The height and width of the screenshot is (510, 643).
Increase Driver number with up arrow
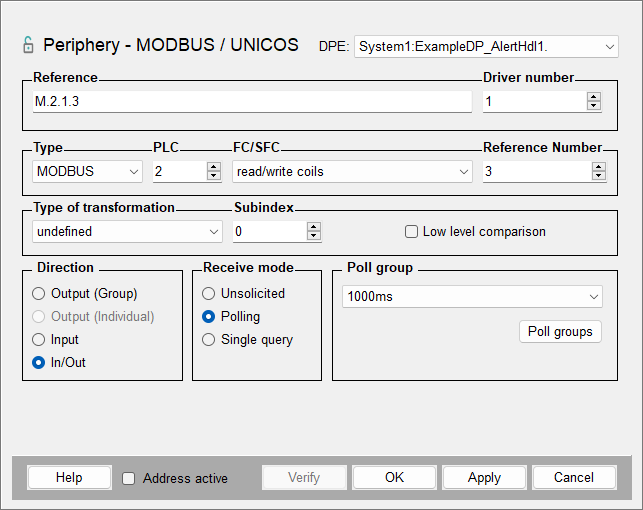pyautogui.click(x=594, y=97)
